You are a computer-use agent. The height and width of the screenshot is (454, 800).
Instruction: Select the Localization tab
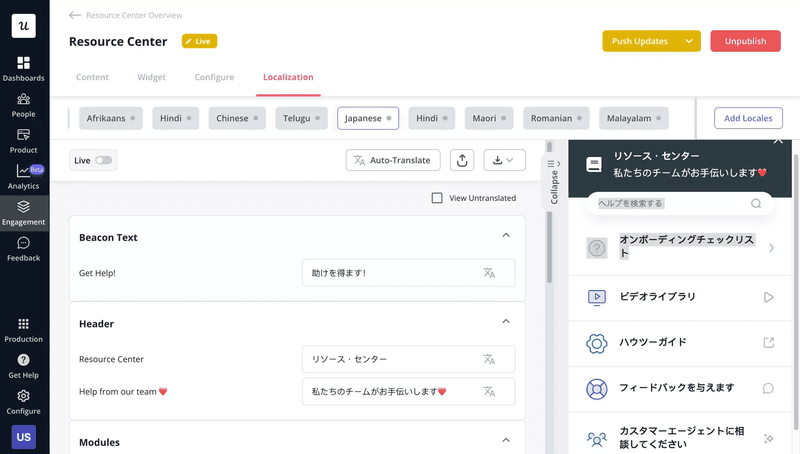288,77
